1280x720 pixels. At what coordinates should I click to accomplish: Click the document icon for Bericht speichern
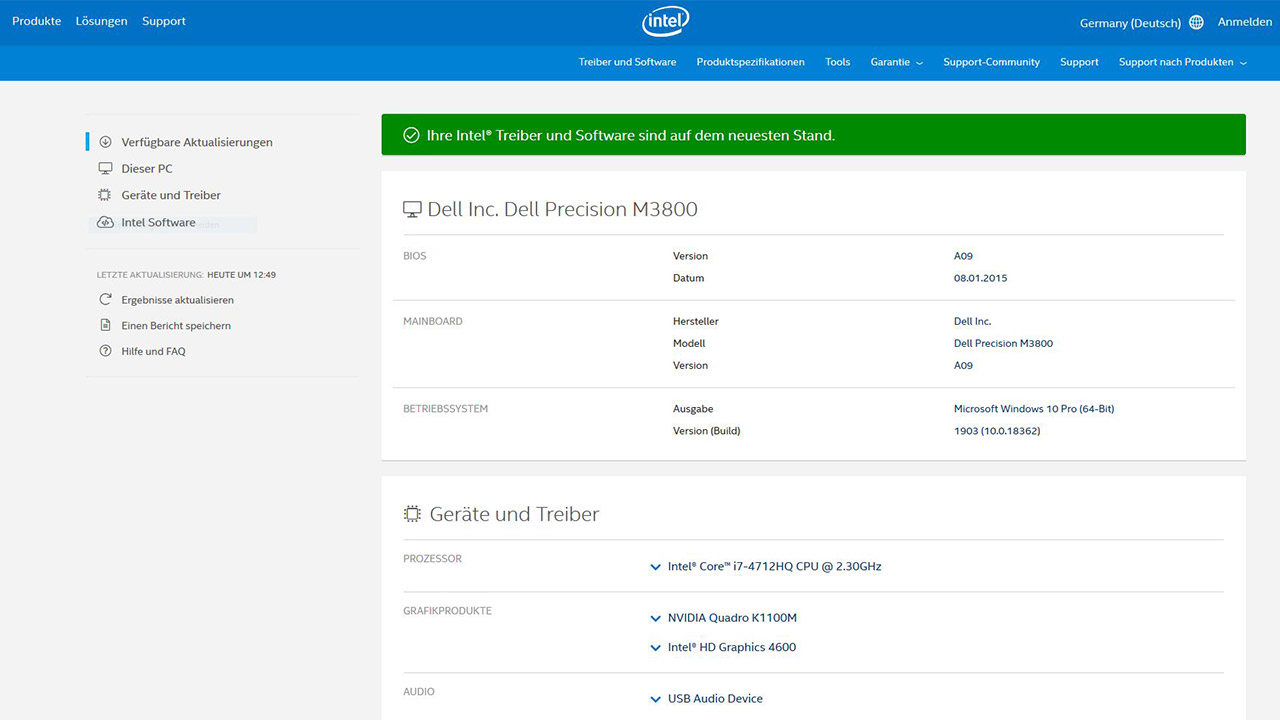[105, 326]
